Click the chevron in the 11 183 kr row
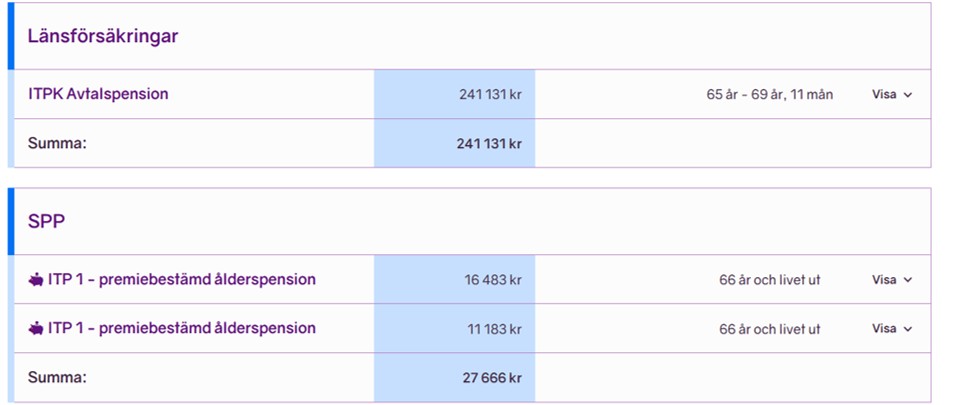958x405 pixels. coord(907,329)
